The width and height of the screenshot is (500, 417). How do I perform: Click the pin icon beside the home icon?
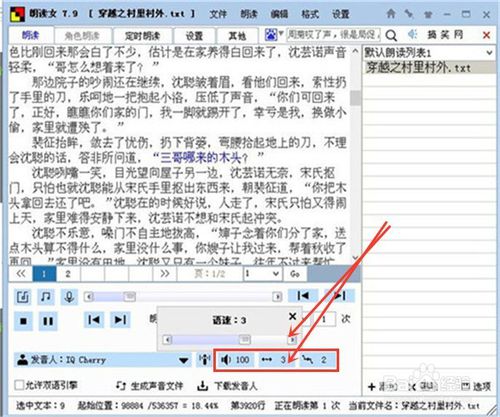click(409, 14)
